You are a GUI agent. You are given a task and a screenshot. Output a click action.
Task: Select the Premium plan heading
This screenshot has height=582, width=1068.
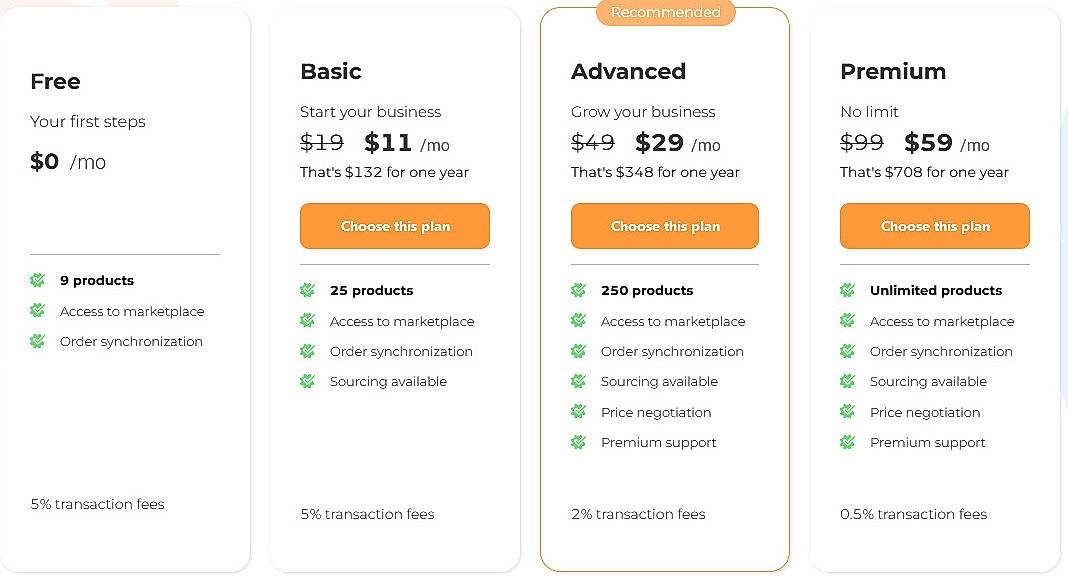(893, 71)
